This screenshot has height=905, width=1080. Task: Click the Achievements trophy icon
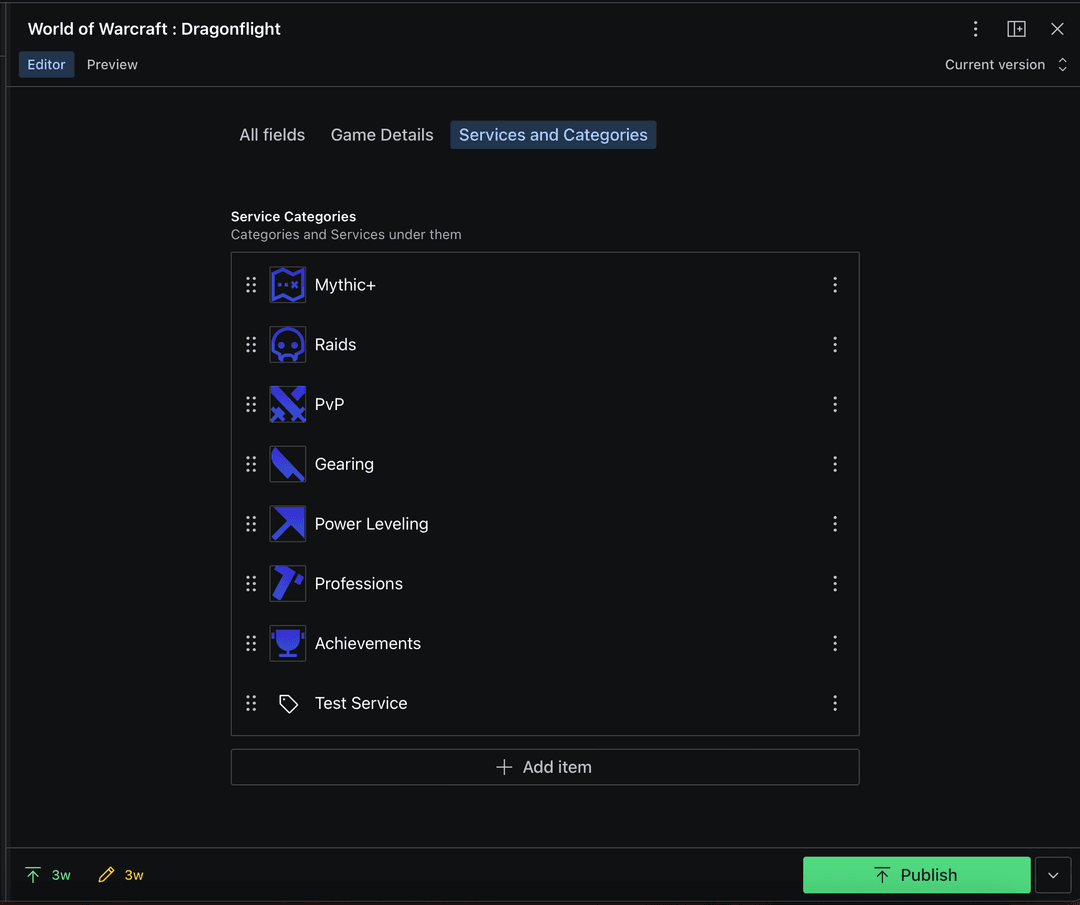(288, 643)
